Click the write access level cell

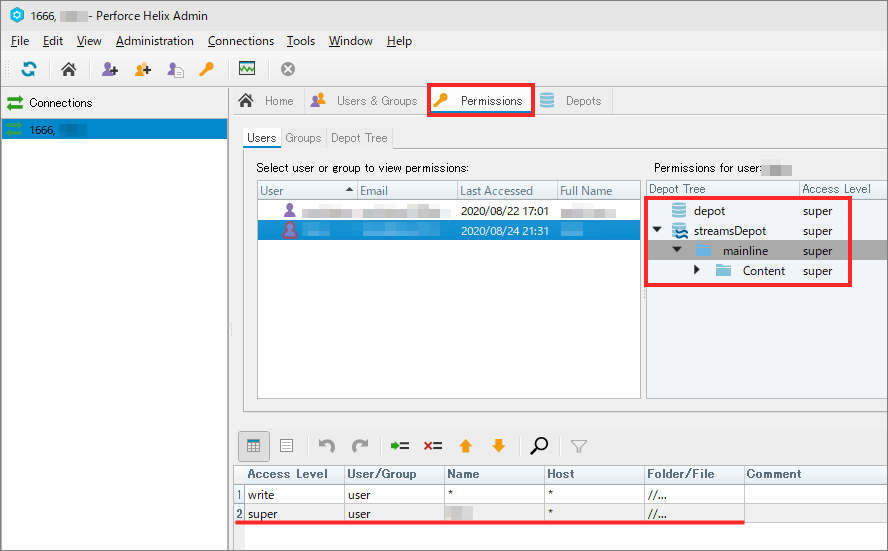click(294, 494)
